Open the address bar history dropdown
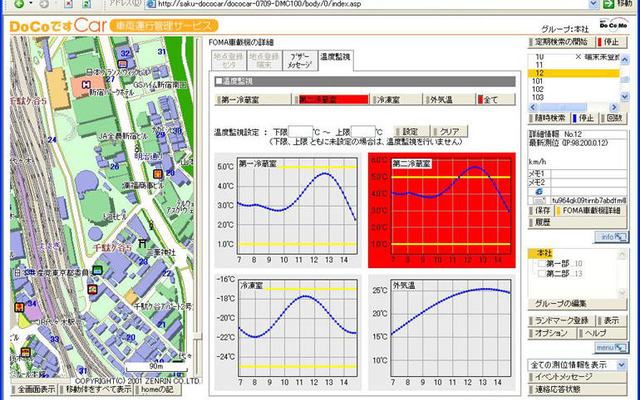 click(x=594, y=4)
